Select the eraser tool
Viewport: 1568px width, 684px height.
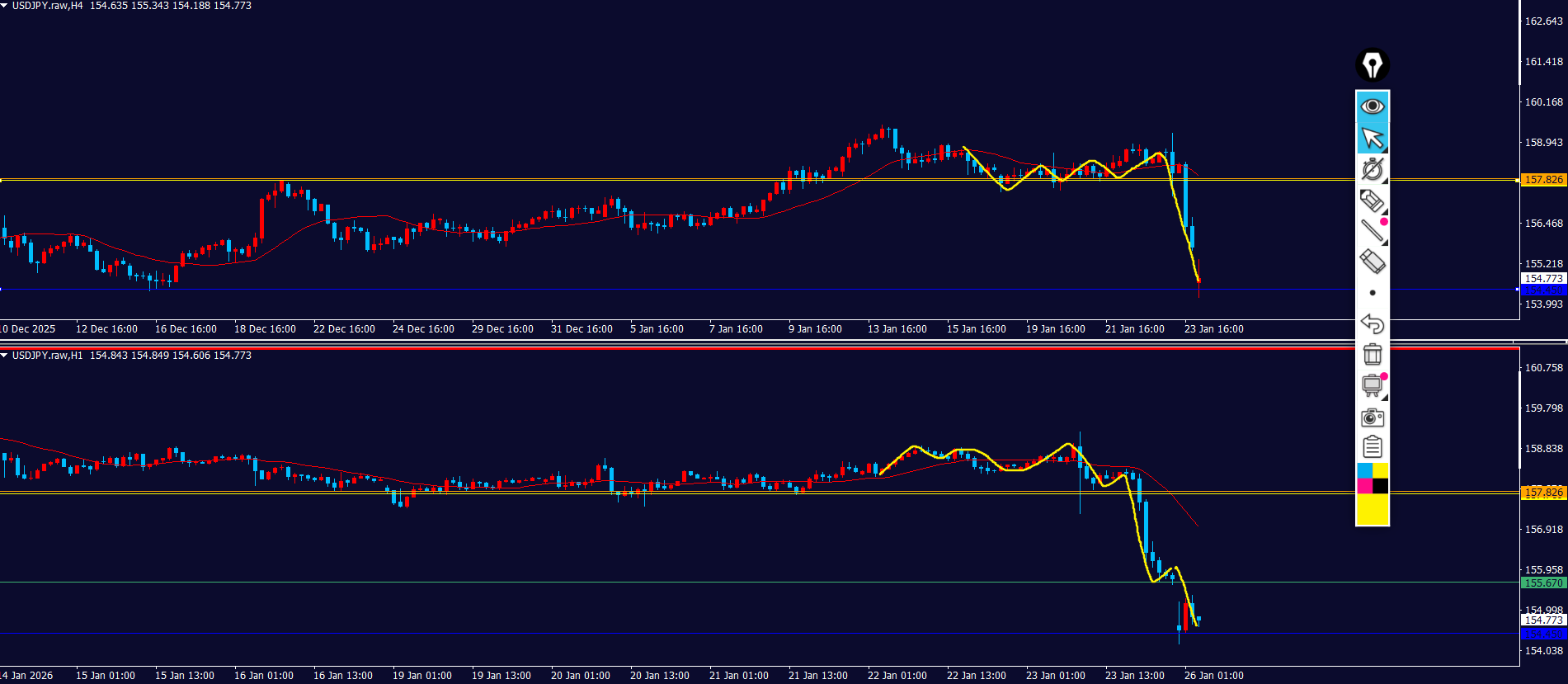click(1373, 262)
